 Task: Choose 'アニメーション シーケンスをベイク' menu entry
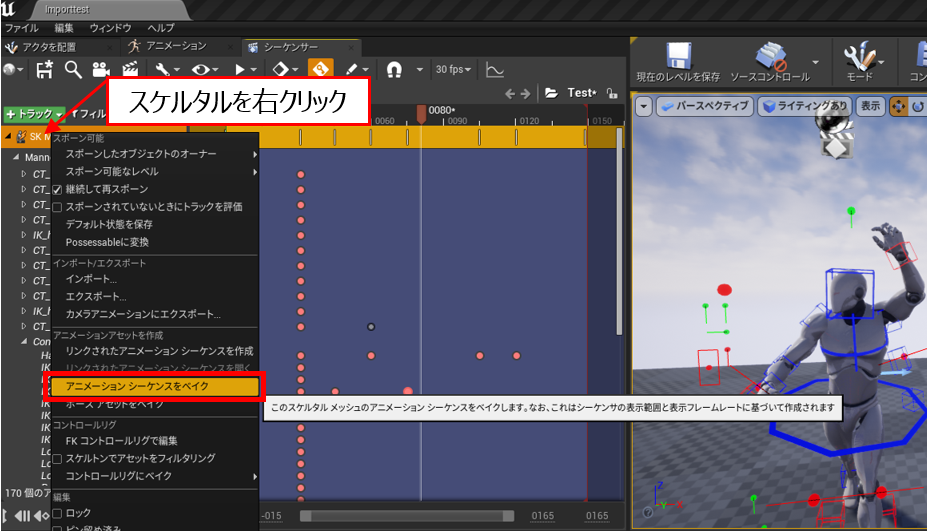point(155,387)
